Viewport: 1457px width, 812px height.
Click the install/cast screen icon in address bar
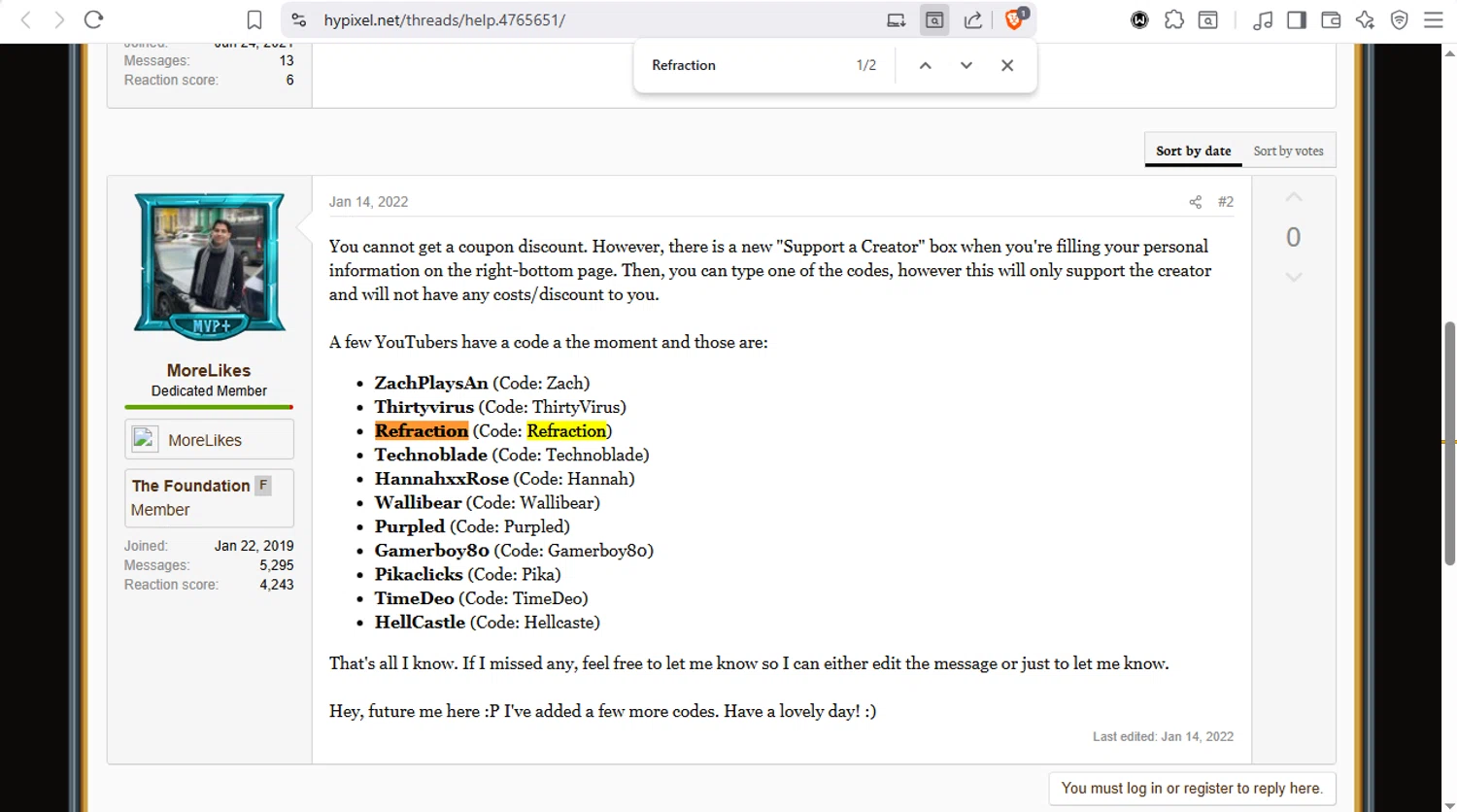pos(896,19)
